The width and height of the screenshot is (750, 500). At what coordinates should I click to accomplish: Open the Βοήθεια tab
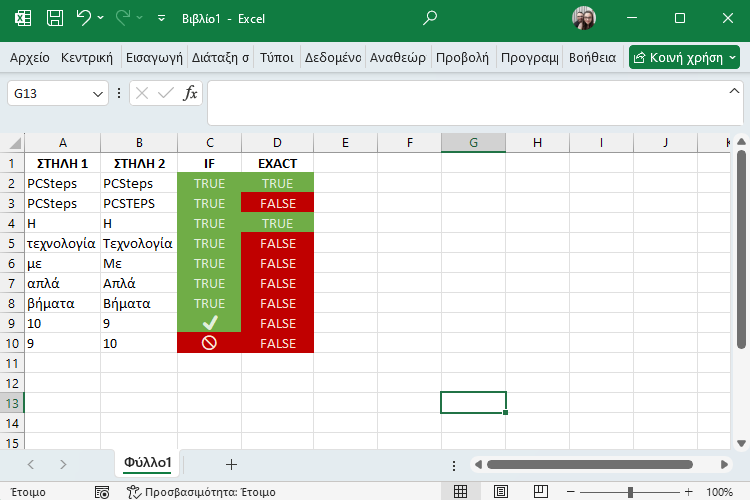592,58
